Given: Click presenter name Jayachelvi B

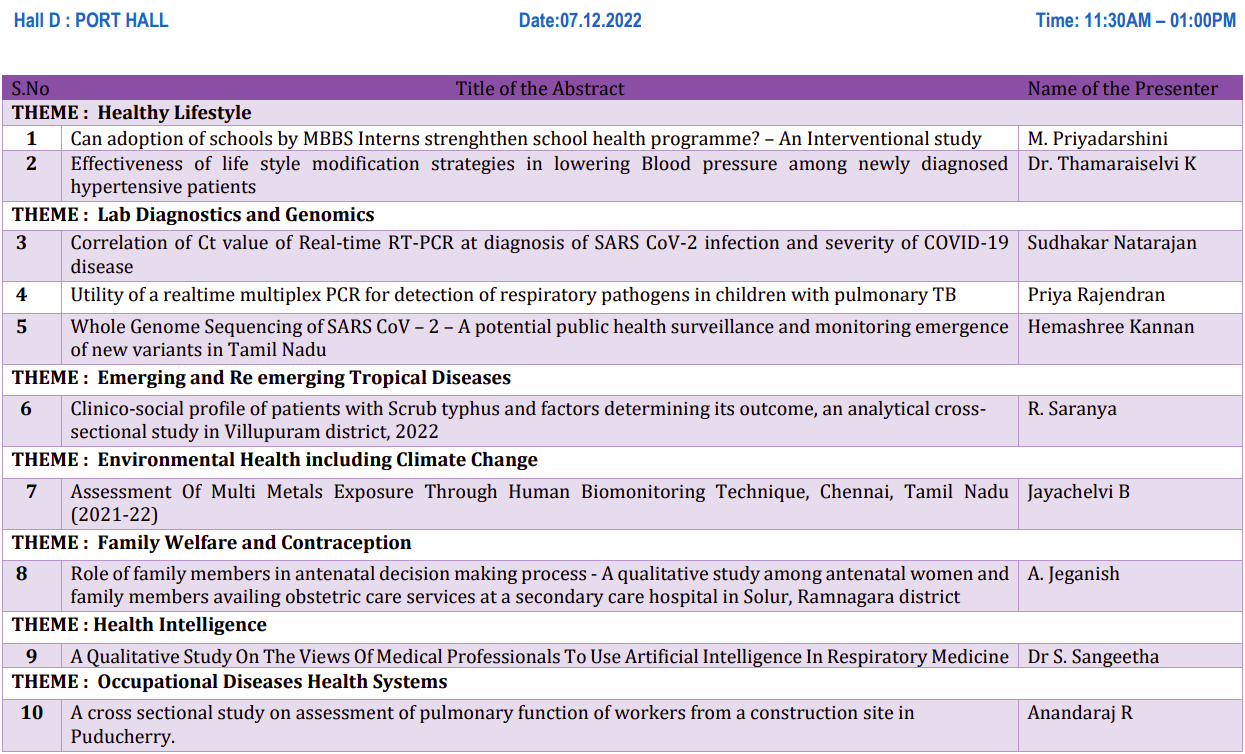Looking at the screenshot, I should click(1078, 492).
